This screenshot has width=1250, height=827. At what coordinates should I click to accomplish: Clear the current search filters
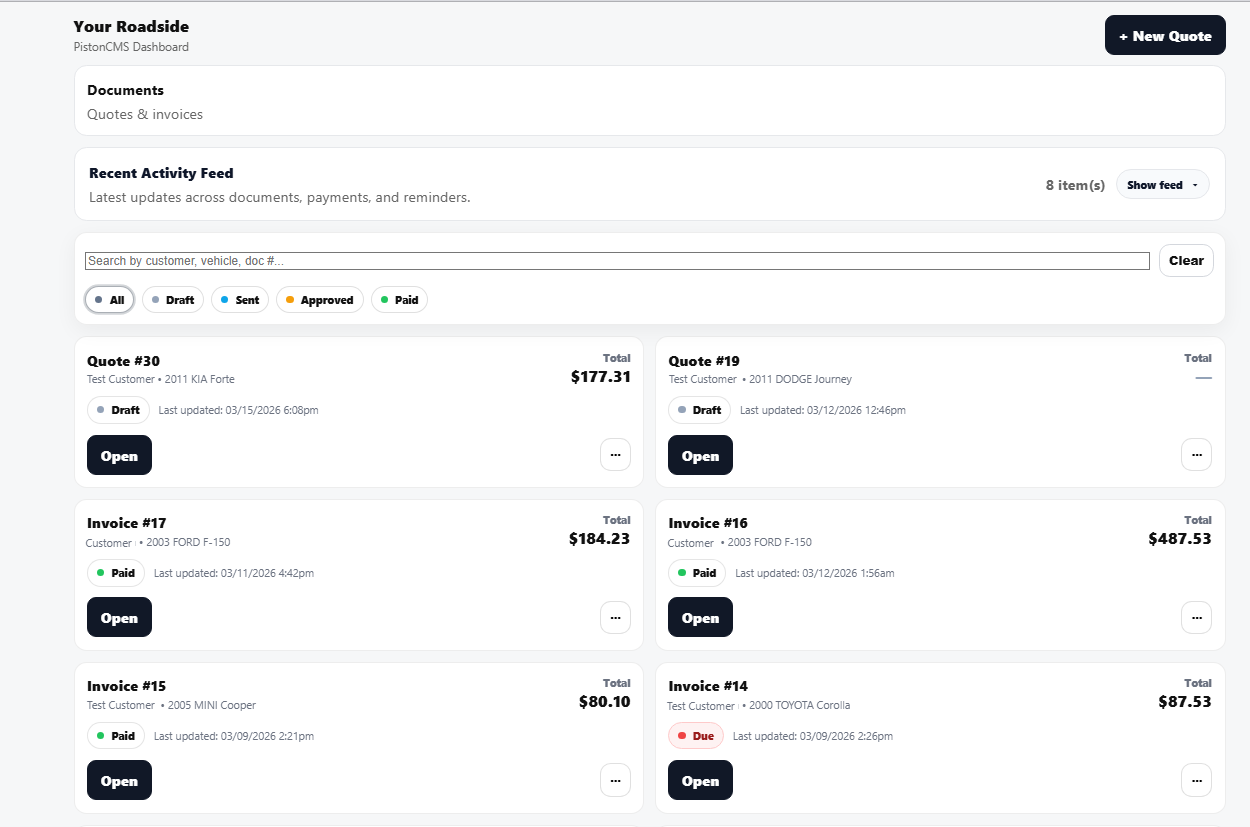pyautogui.click(x=1186, y=260)
